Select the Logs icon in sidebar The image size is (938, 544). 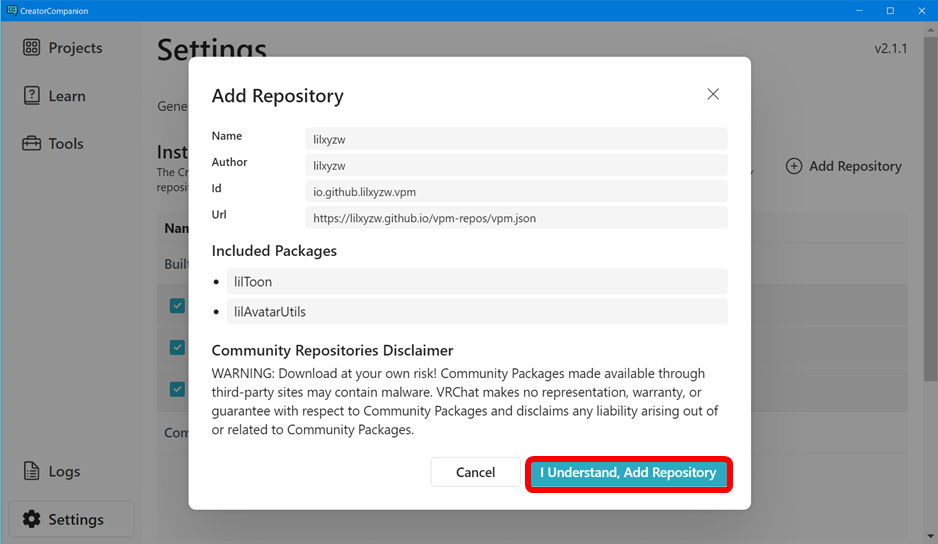pyautogui.click(x=32, y=472)
